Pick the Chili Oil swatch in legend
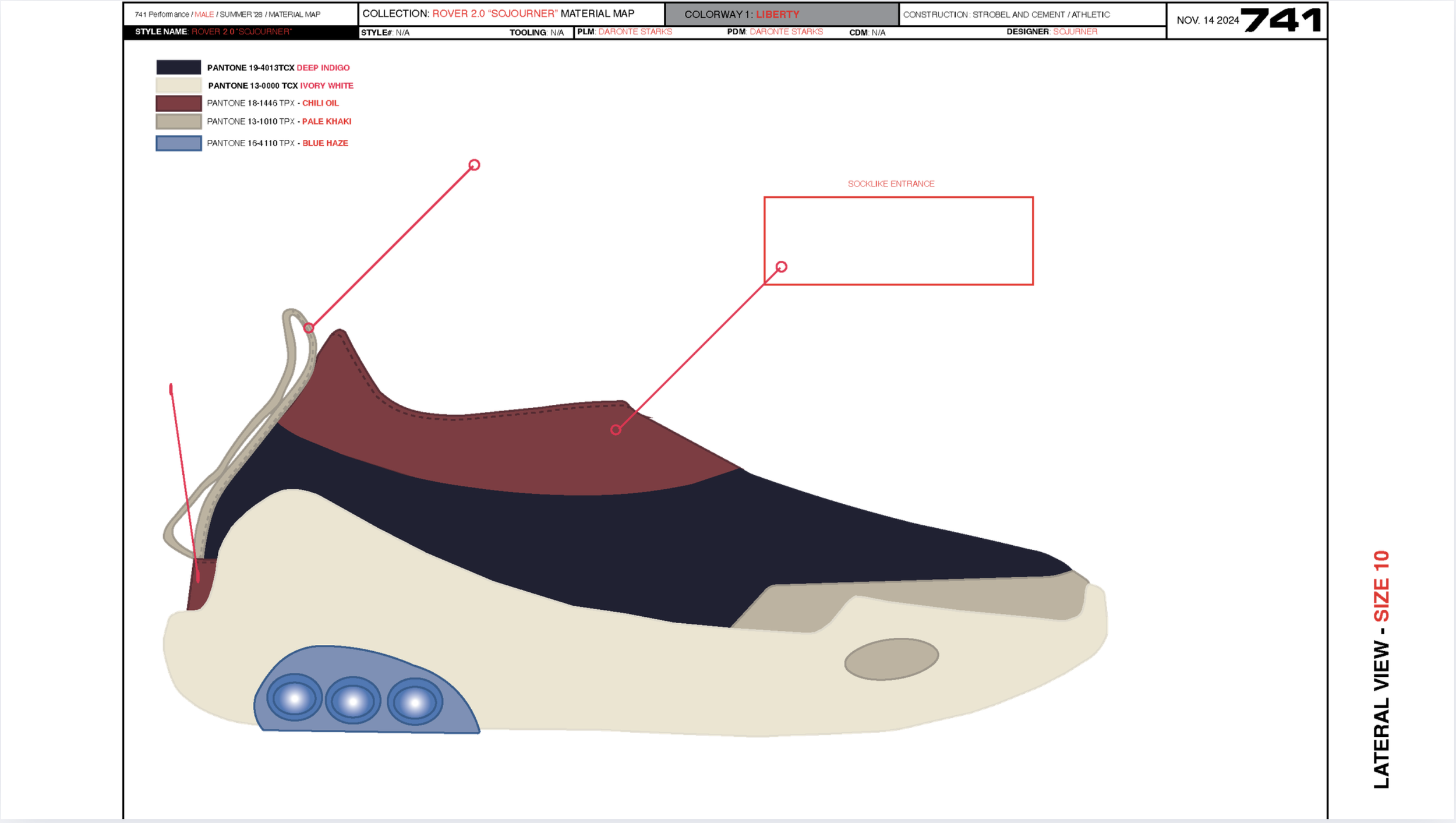The width and height of the screenshot is (1456, 823). click(x=178, y=104)
